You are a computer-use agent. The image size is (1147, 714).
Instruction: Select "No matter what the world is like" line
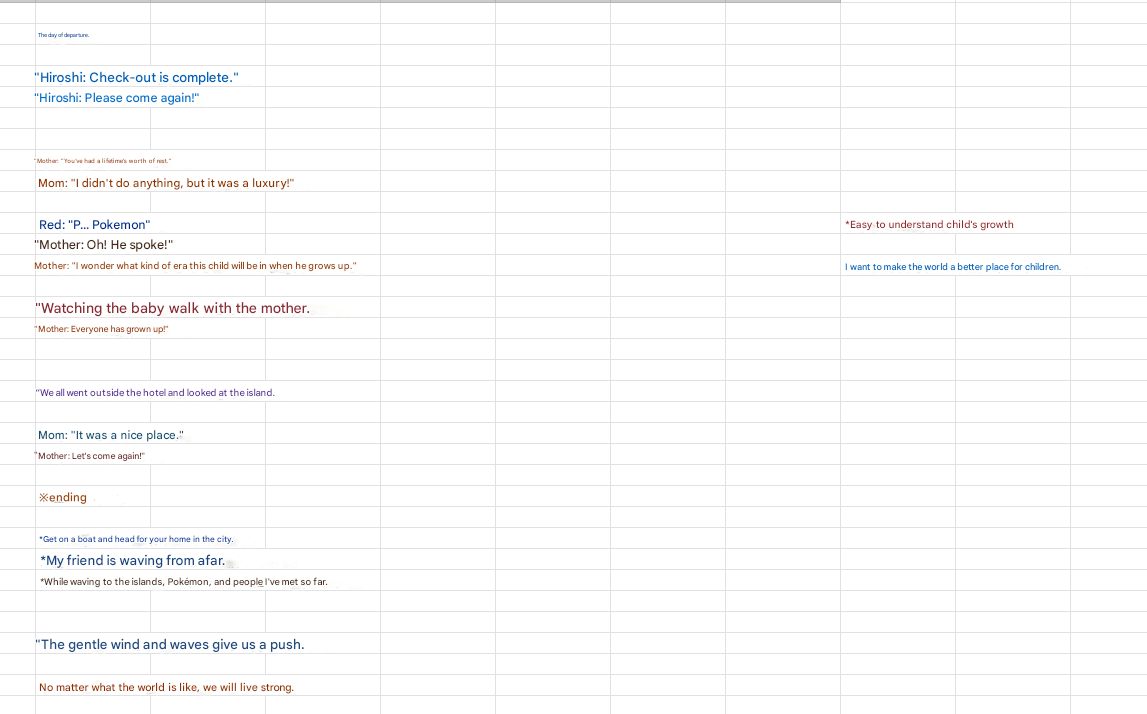pos(166,688)
